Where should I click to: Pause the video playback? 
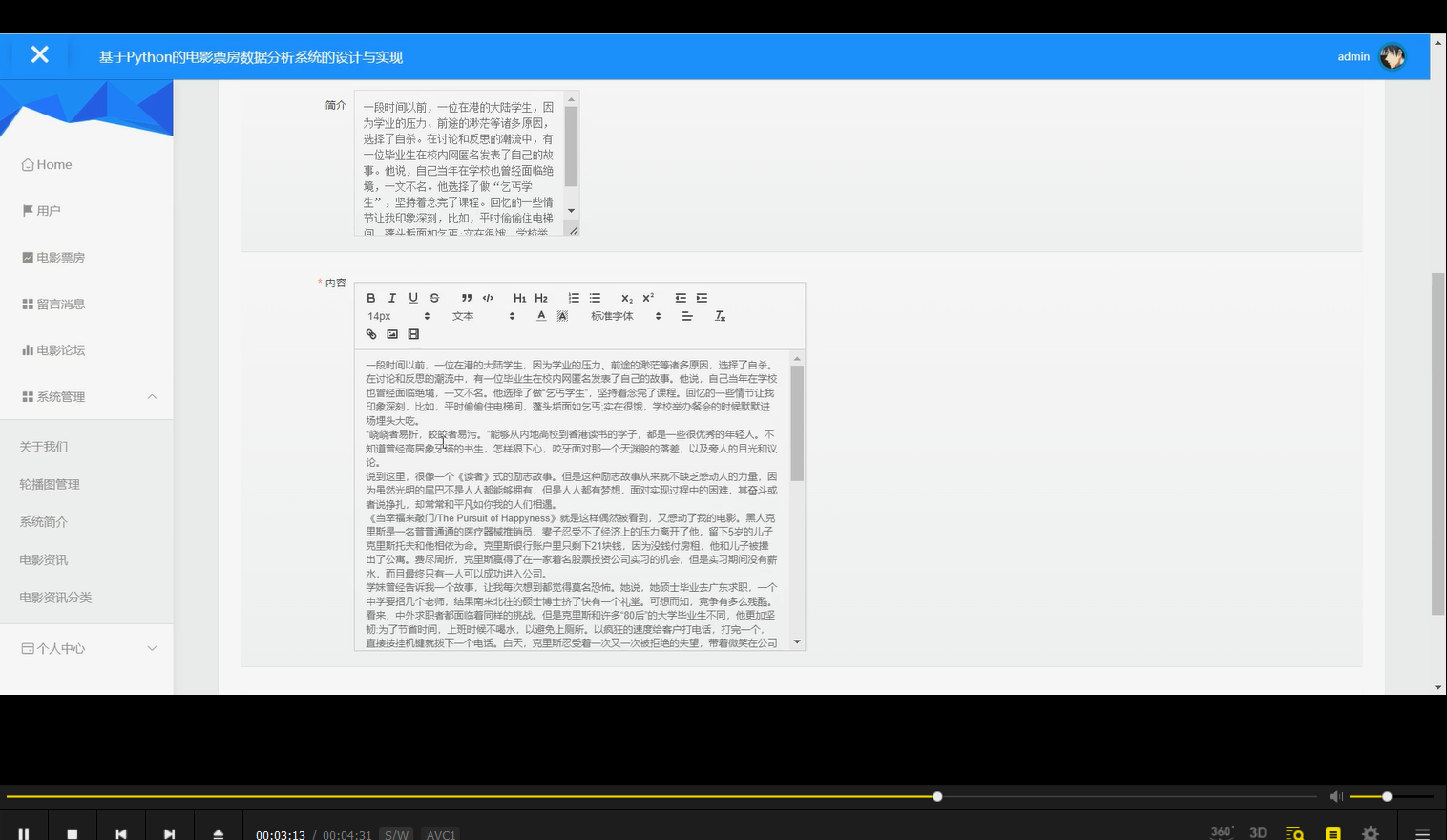click(24, 831)
